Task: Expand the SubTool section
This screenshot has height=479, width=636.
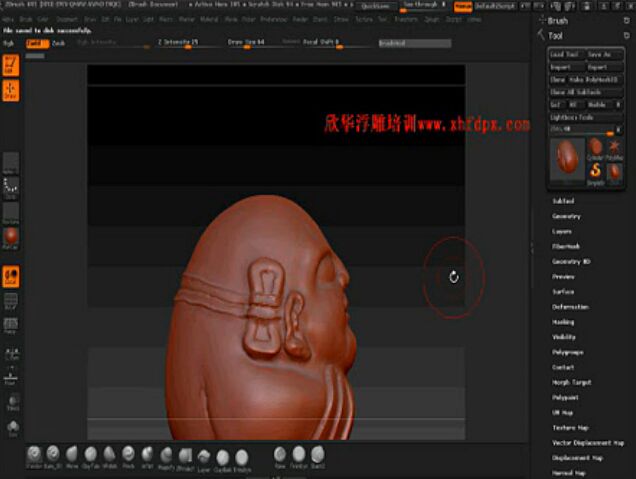Action: tap(563, 201)
